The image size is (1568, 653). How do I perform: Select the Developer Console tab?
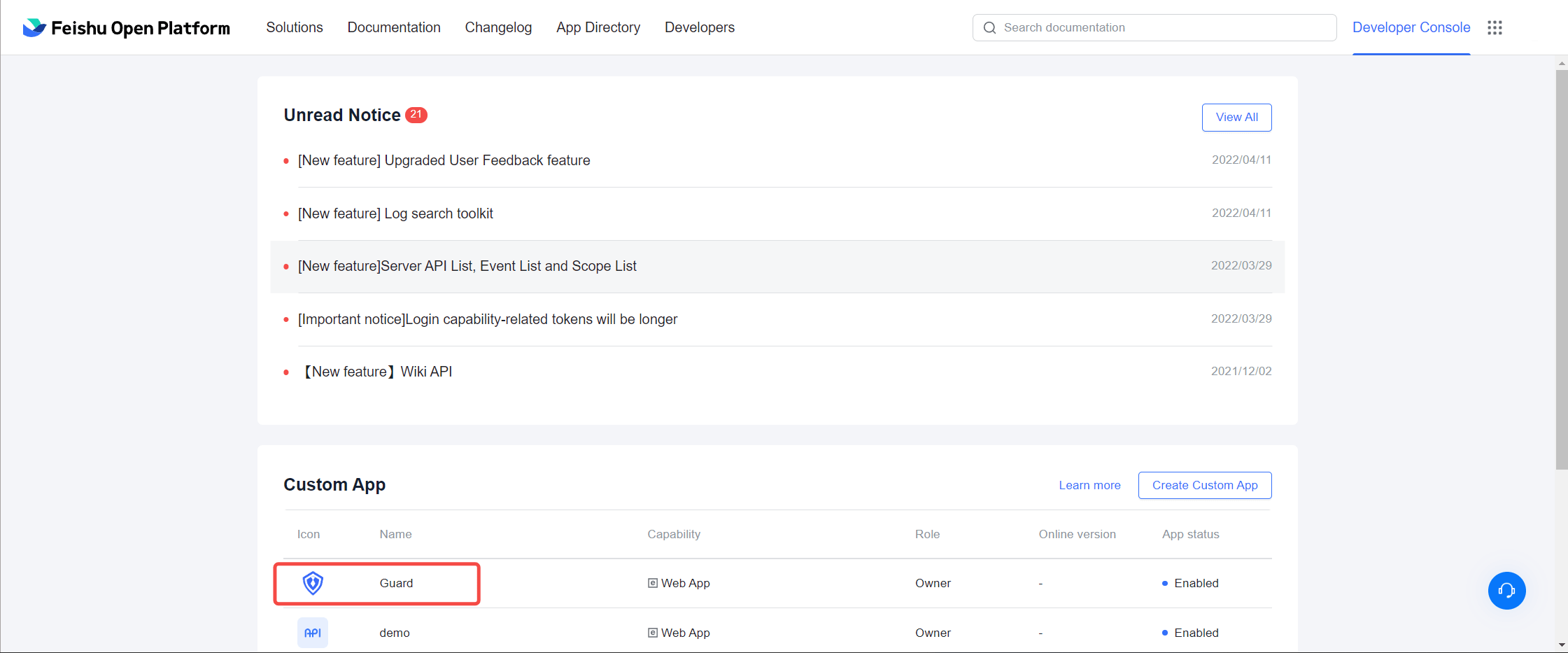pyautogui.click(x=1411, y=27)
